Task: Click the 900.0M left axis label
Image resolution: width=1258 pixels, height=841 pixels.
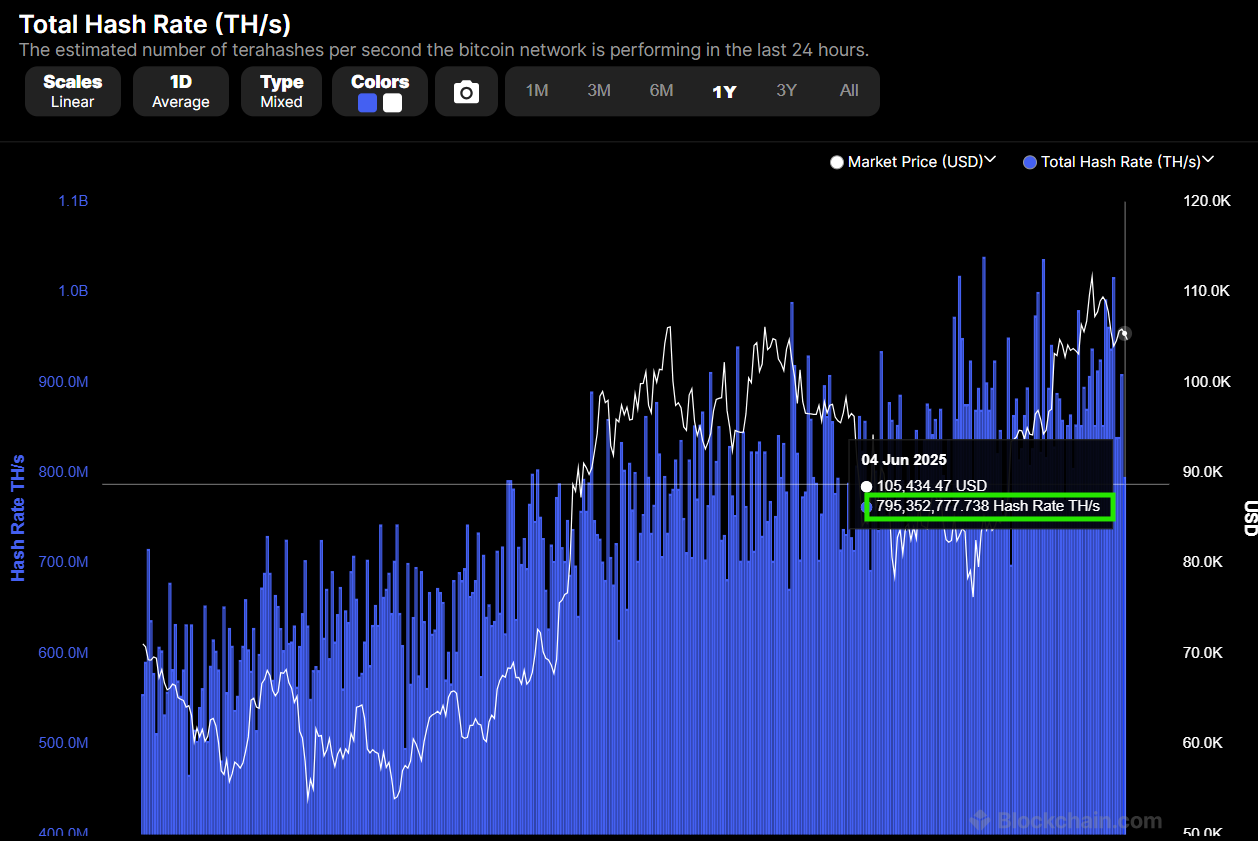Action: (64, 382)
